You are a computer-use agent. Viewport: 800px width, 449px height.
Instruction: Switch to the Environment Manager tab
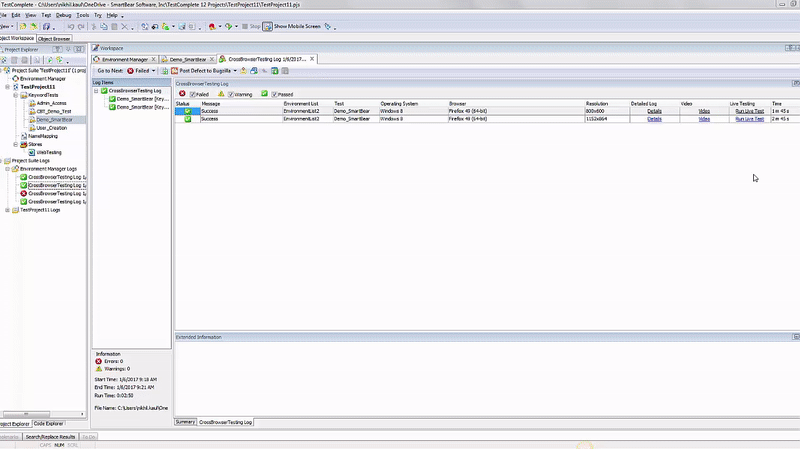[124, 59]
